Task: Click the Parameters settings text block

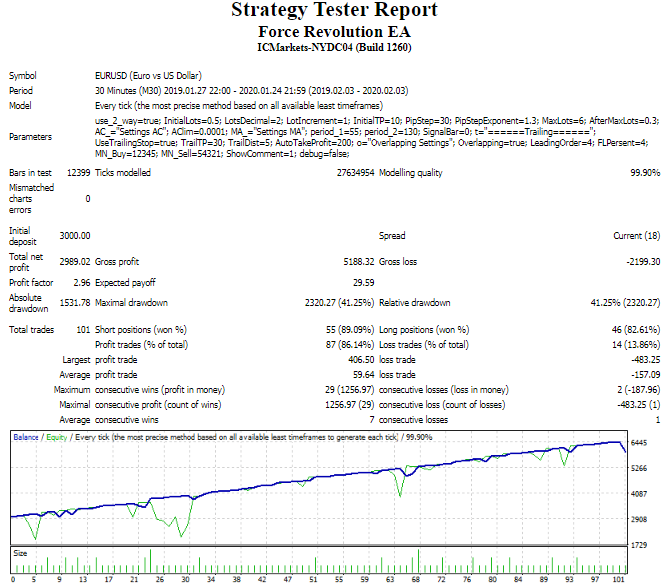Action: click(375, 137)
